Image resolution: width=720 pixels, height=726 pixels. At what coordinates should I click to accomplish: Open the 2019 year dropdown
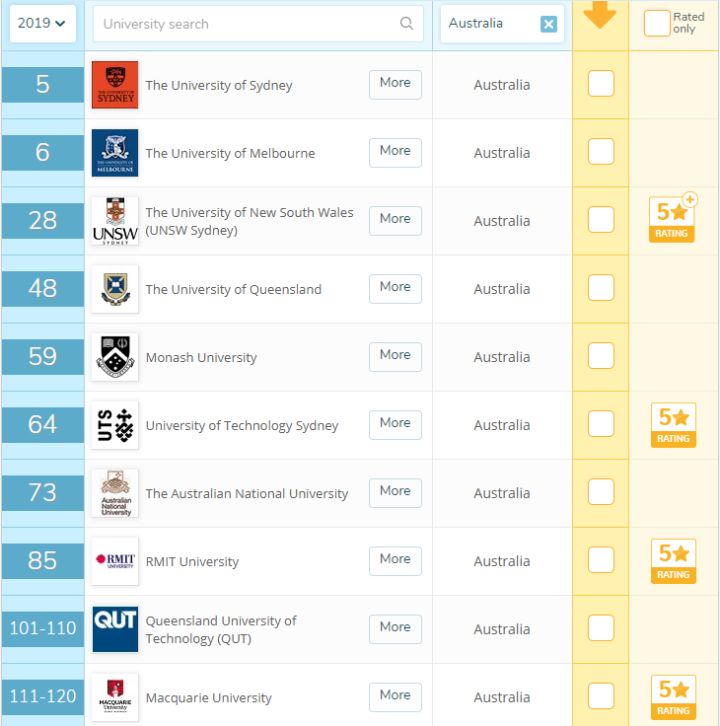click(x=42, y=24)
